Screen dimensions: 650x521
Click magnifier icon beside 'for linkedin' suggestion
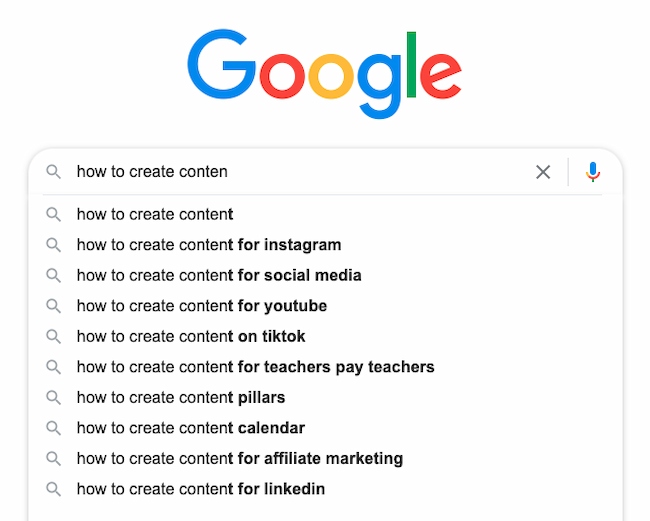[x=54, y=489]
